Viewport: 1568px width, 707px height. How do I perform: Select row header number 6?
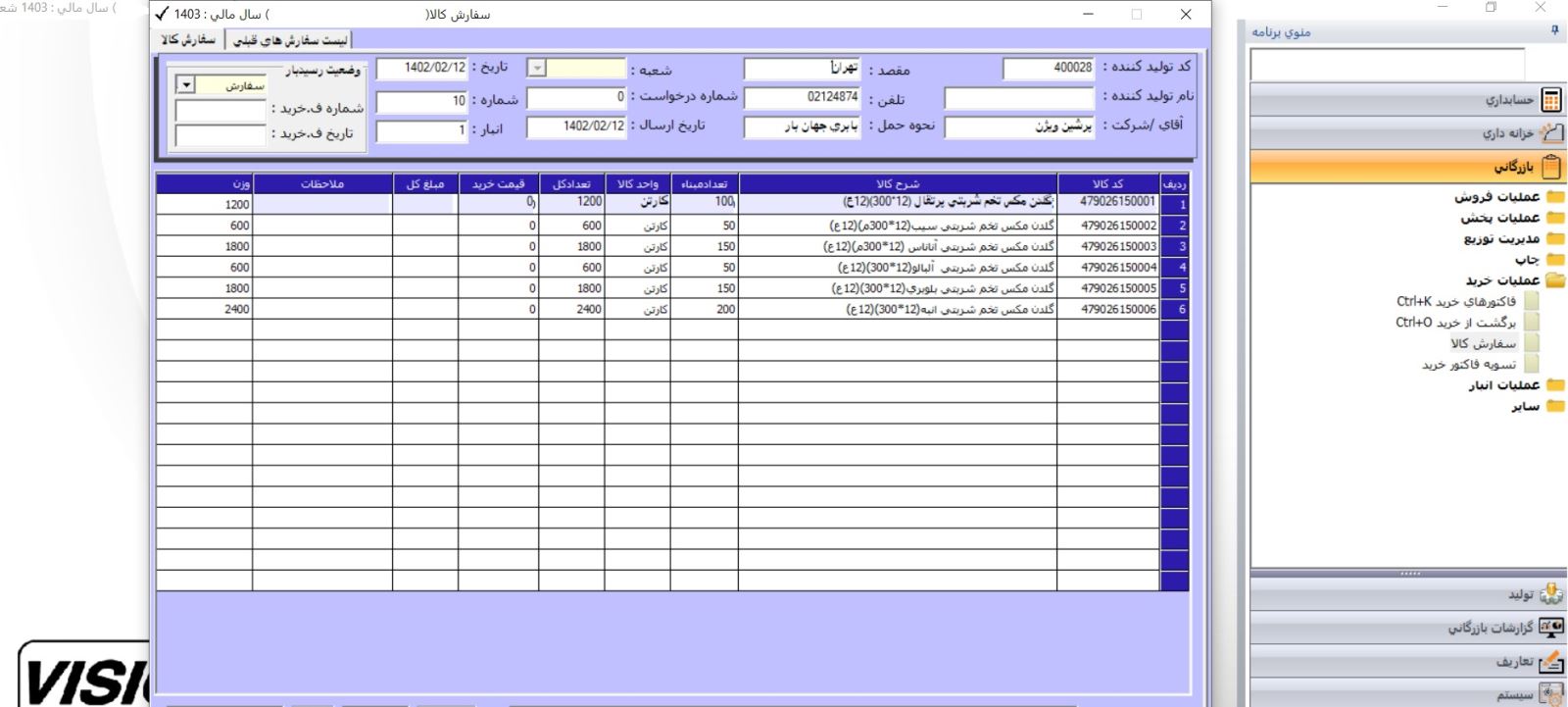(1174, 309)
